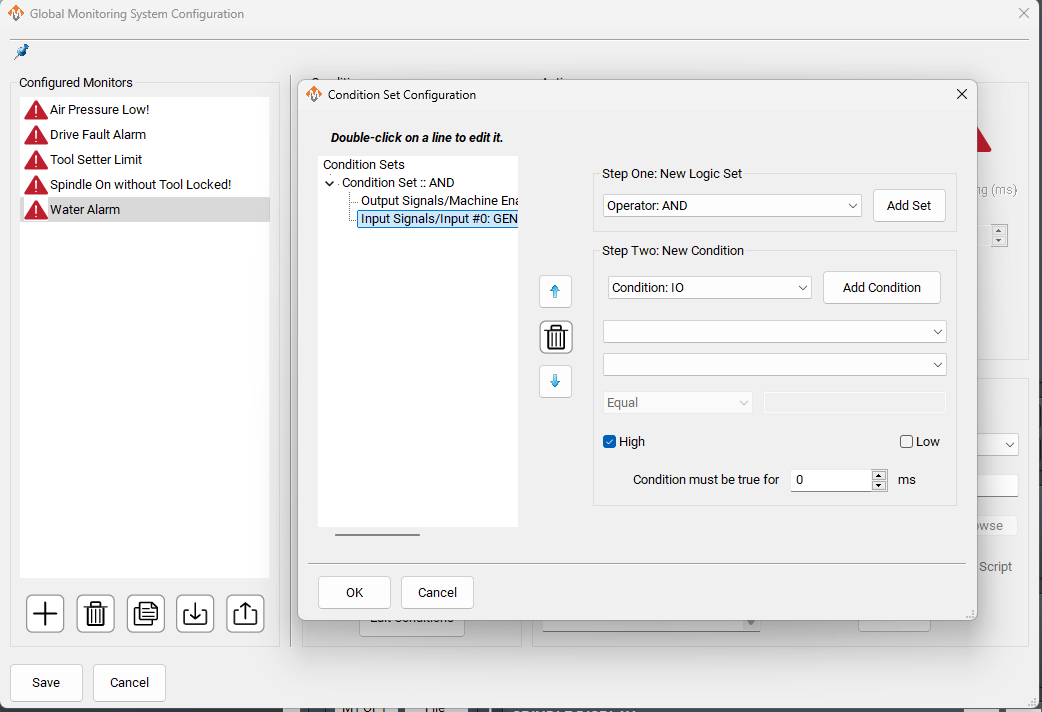Select Output Signals/Machine Enable tree line

coord(438,201)
